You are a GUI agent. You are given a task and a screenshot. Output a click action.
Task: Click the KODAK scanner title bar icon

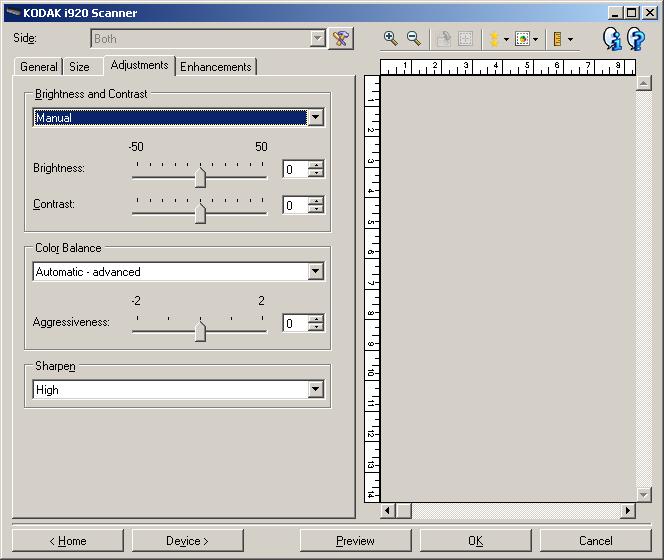[x=14, y=13]
